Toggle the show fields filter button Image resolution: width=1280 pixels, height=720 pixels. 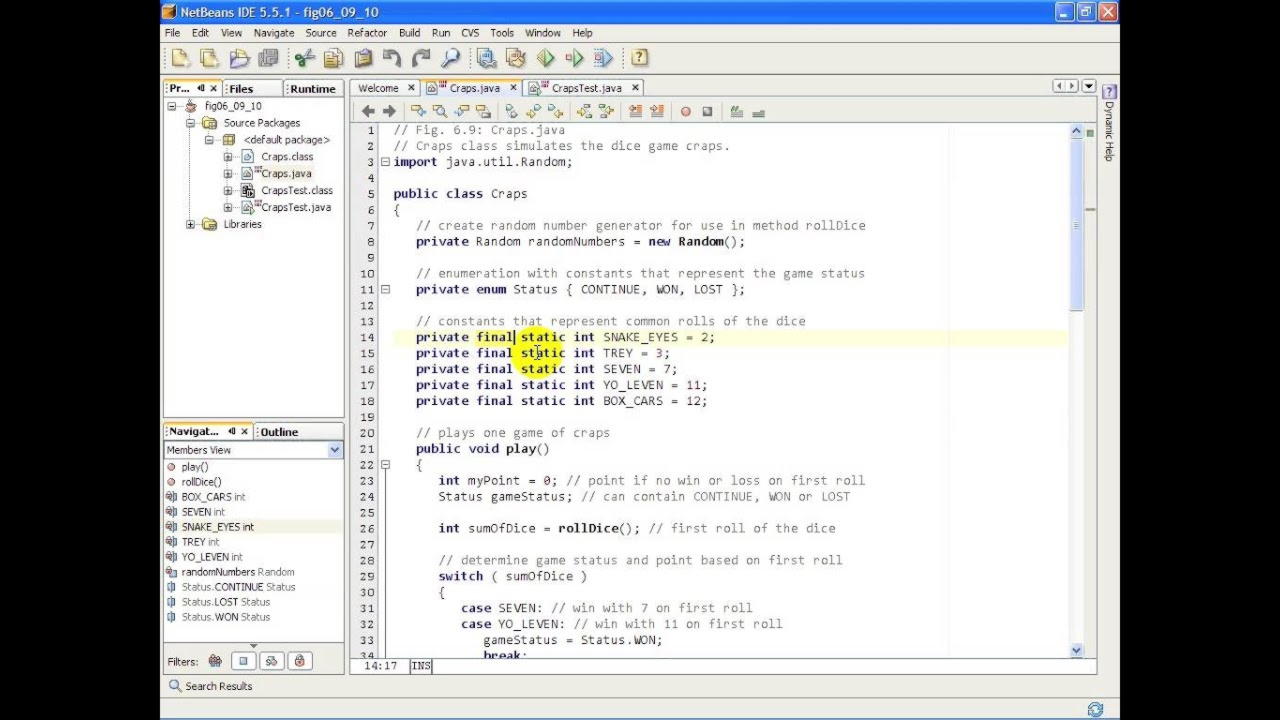(x=243, y=661)
